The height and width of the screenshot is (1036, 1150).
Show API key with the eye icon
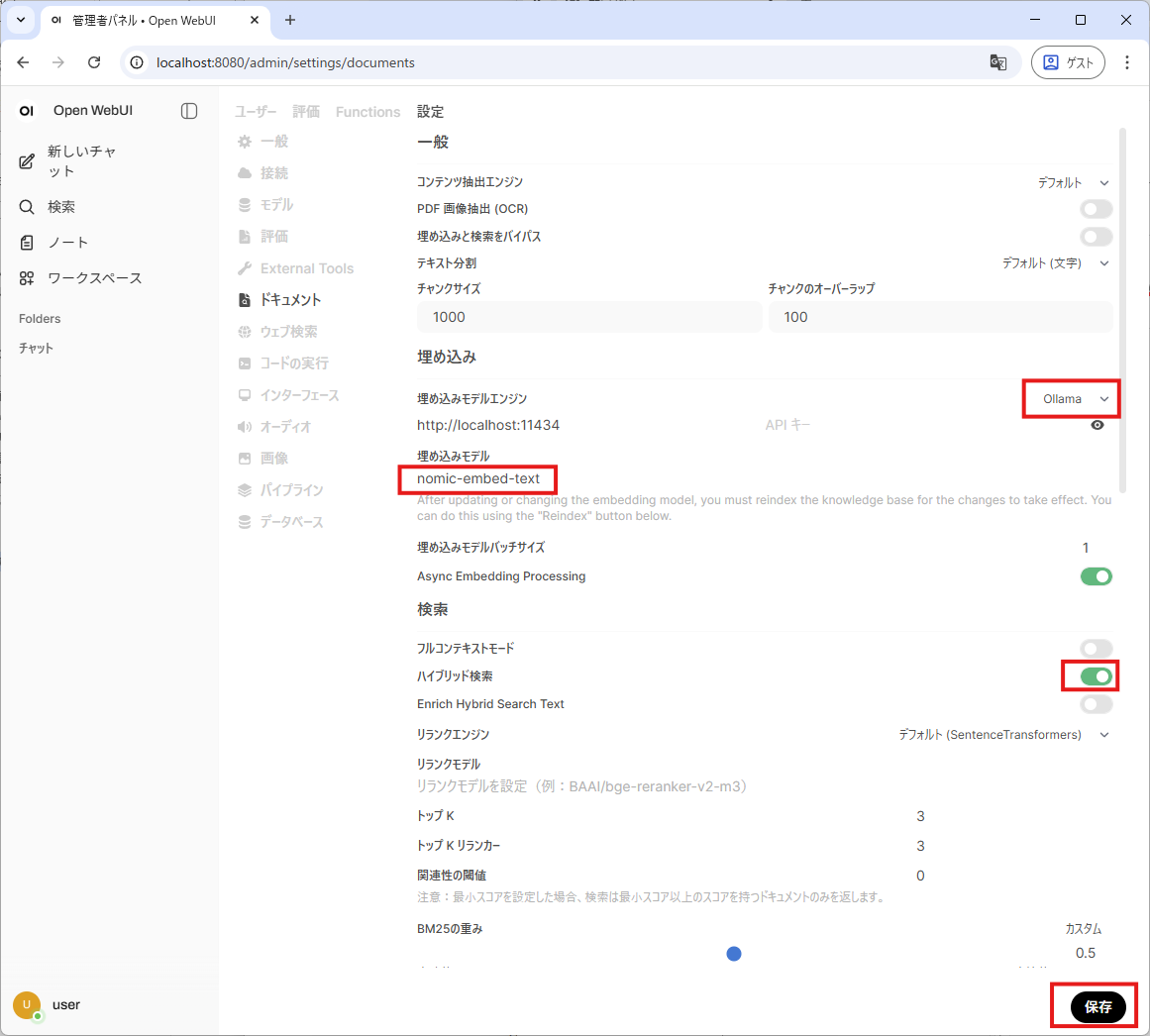(1097, 425)
